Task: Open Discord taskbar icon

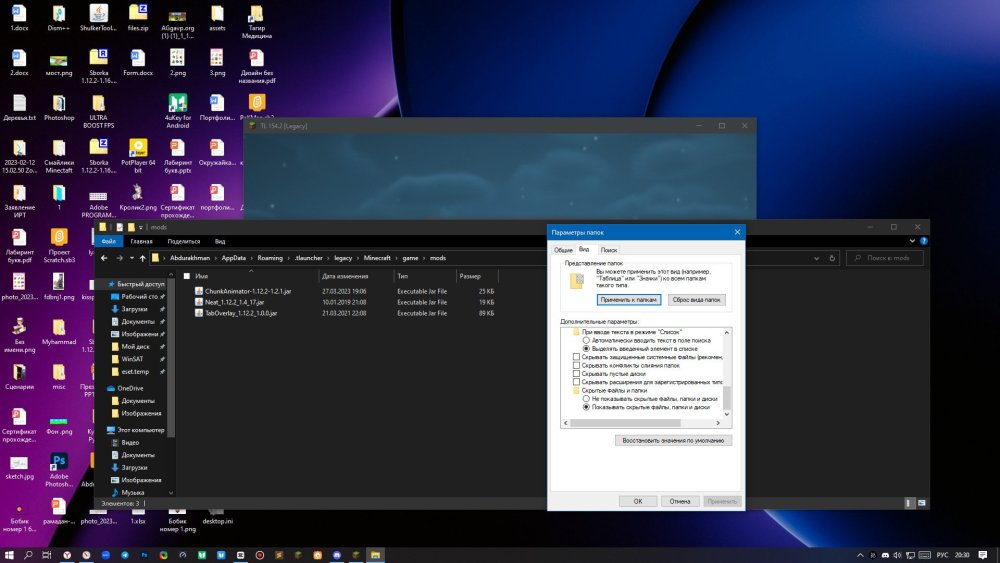Action: pos(337,555)
